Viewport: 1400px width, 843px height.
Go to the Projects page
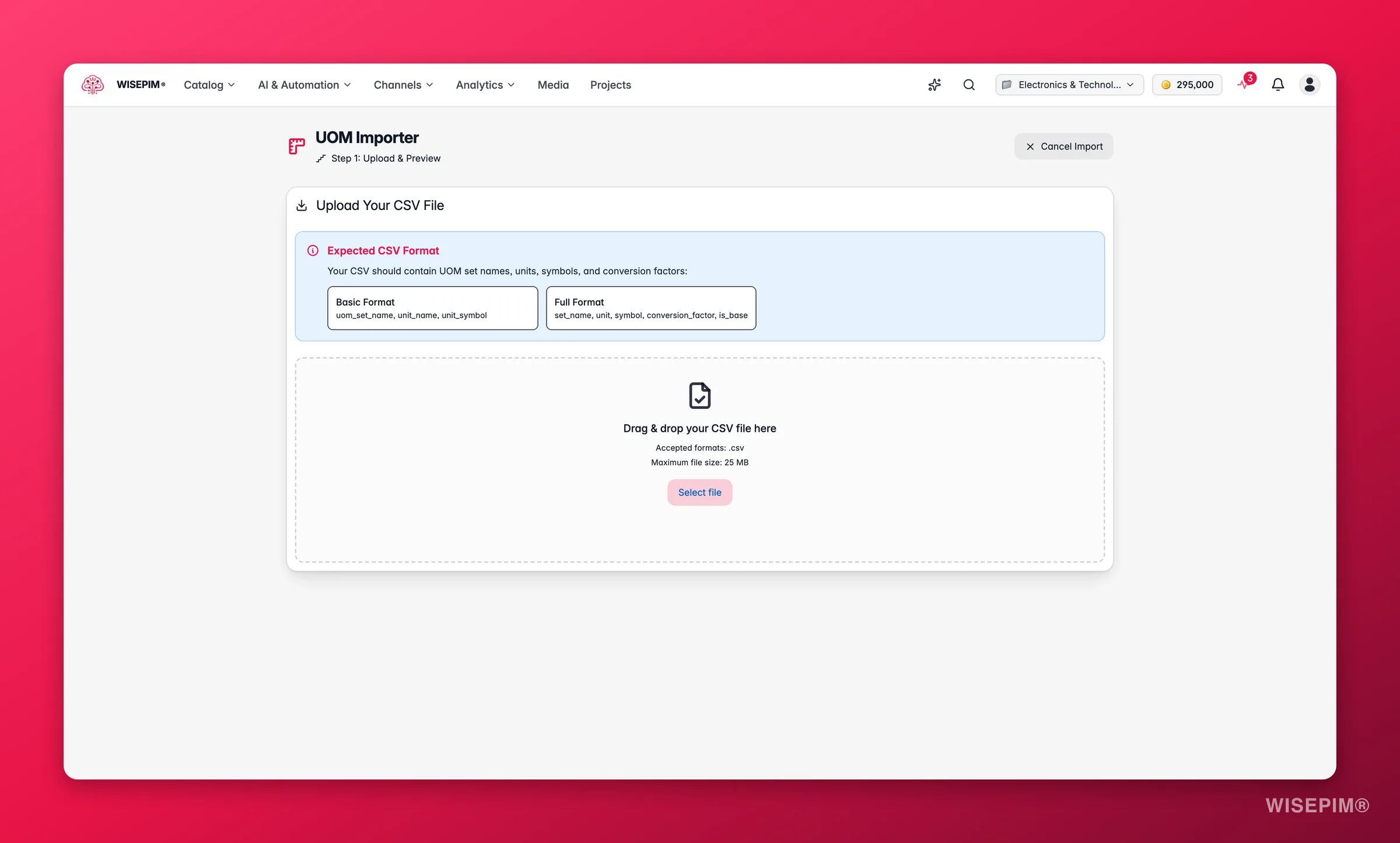click(x=610, y=85)
